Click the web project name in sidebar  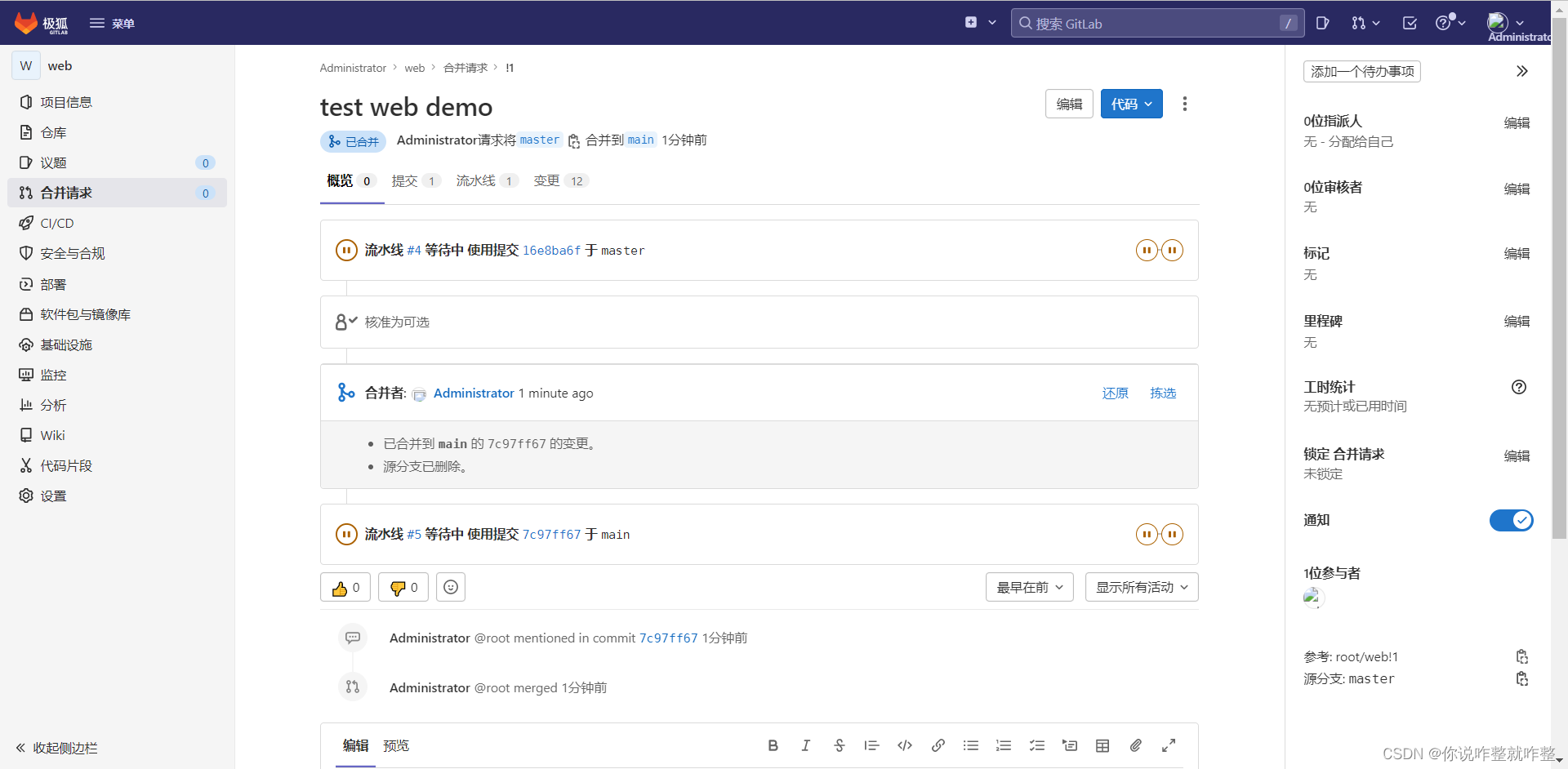(60, 66)
